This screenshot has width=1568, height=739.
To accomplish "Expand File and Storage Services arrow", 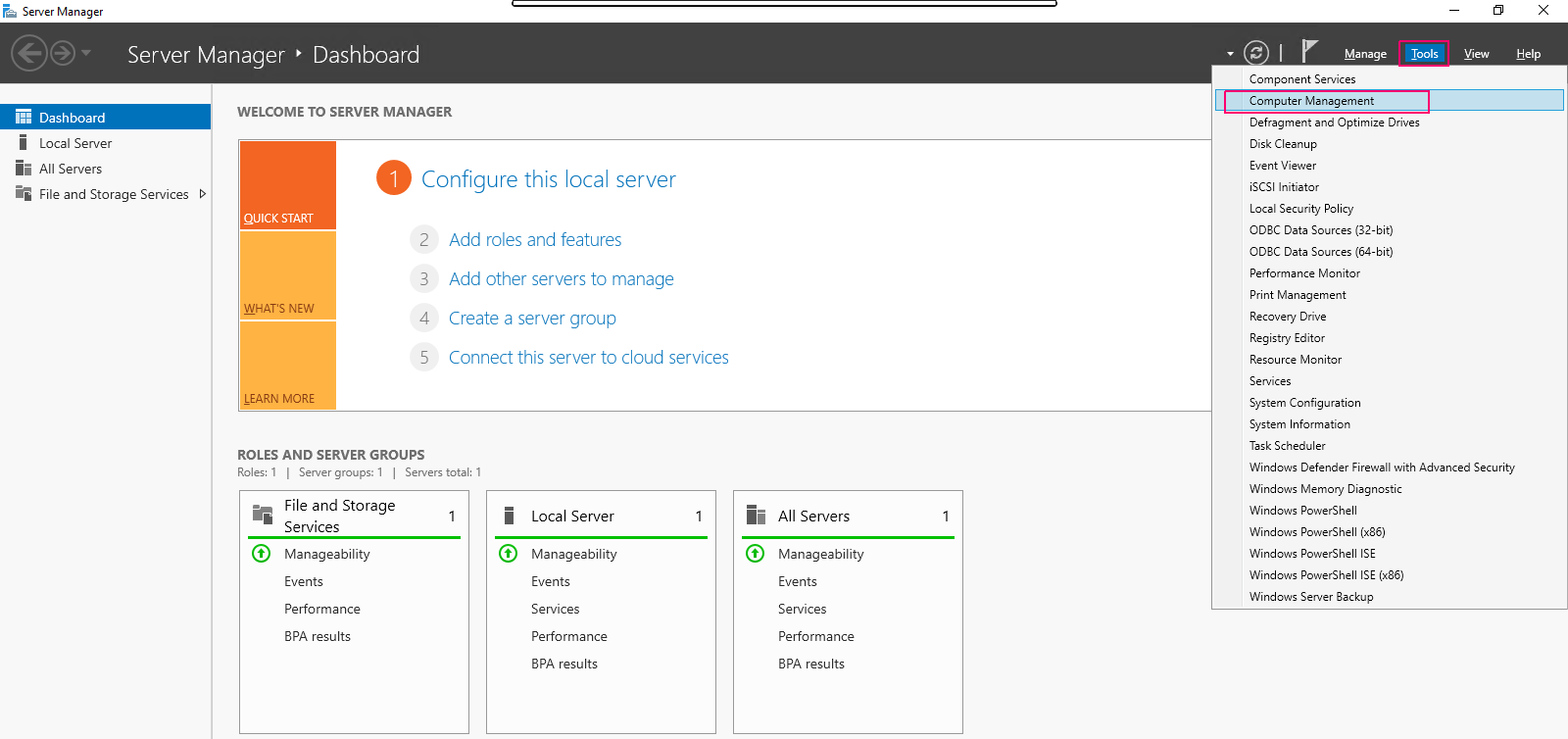I will [x=203, y=194].
